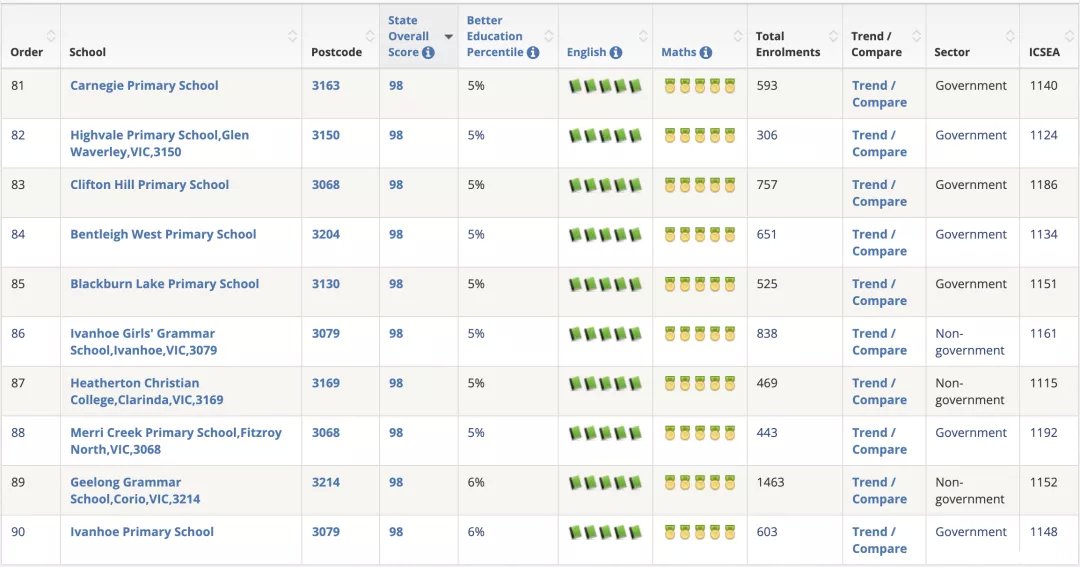This screenshot has width=1080, height=567.
Task: Sort by School column using sort arrows
Action: tap(293, 36)
